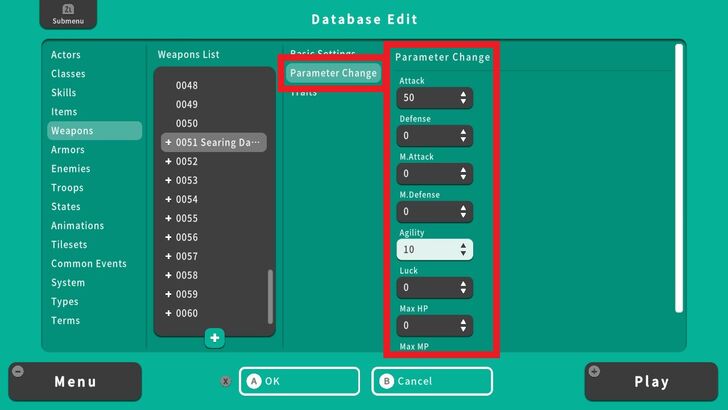
Task: Open Common Events category
Action: 89,264
